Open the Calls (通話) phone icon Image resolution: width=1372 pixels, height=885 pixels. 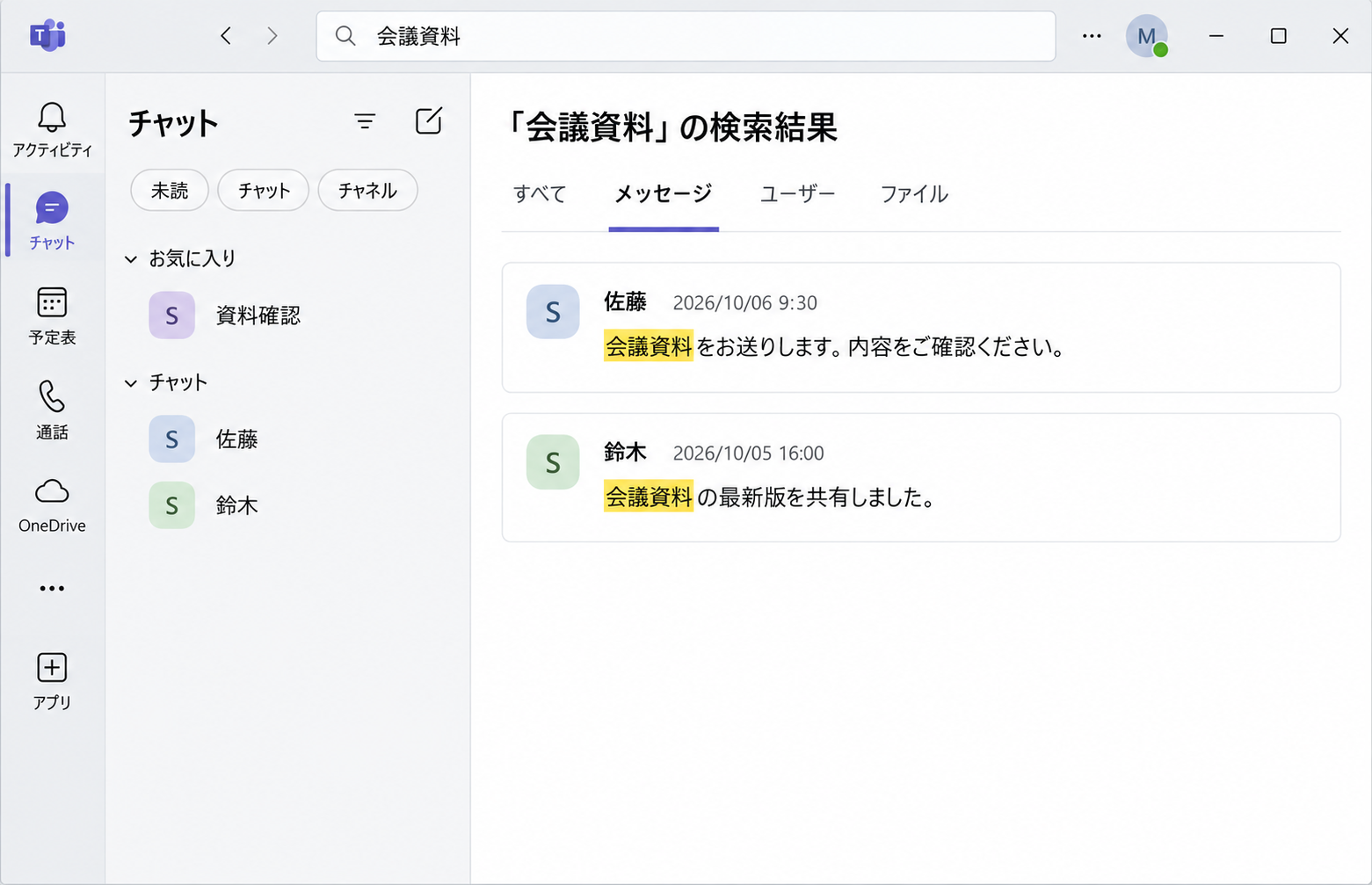52,410
